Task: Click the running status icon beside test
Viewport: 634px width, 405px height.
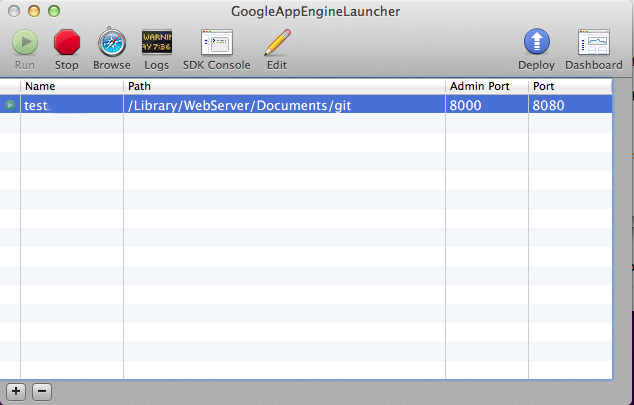Action: [10, 105]
